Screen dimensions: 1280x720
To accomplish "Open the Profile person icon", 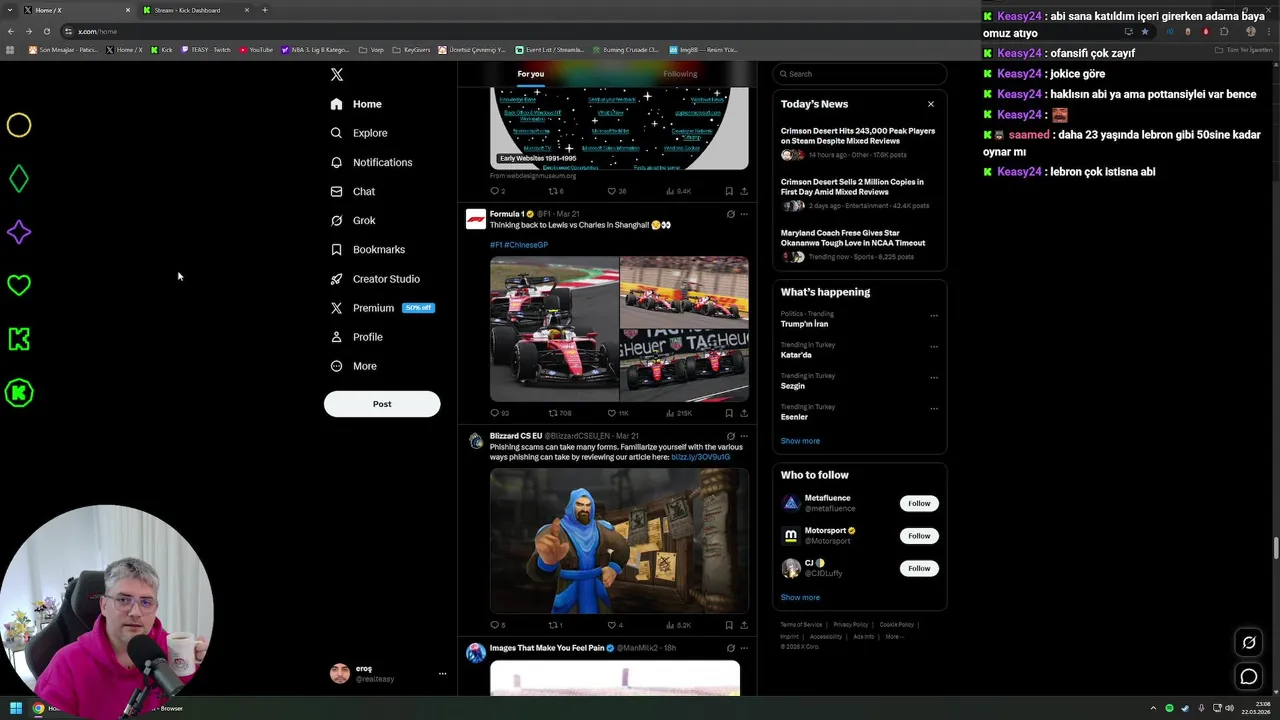I will (336, 337).
